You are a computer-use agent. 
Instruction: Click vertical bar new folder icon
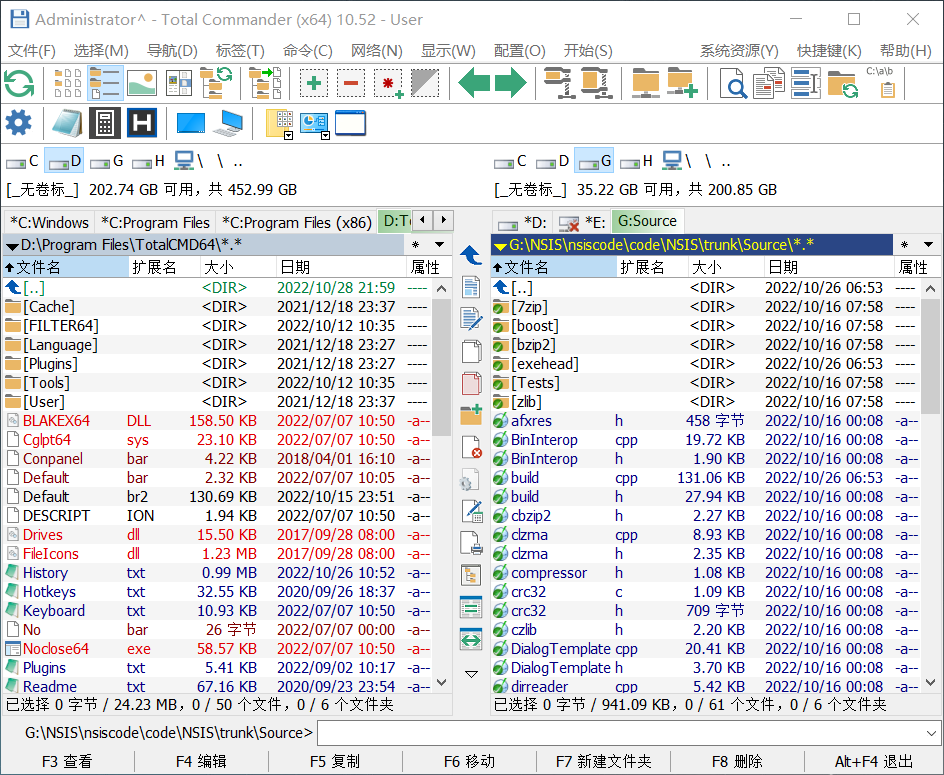tap(471, 416)
